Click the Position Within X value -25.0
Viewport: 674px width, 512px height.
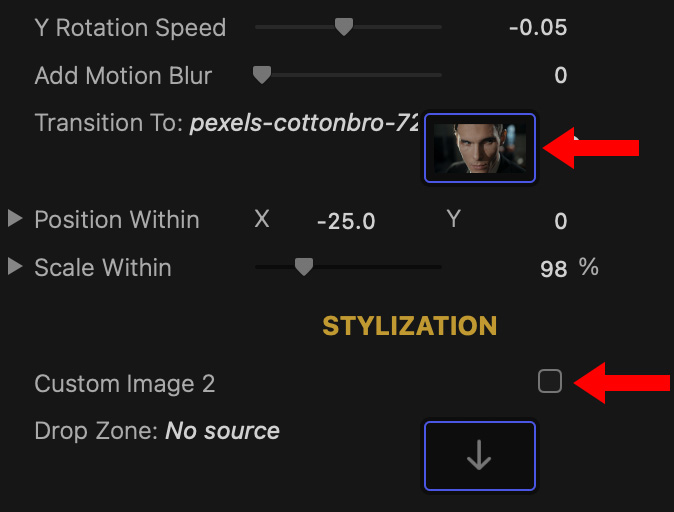[x=346, y=221]
